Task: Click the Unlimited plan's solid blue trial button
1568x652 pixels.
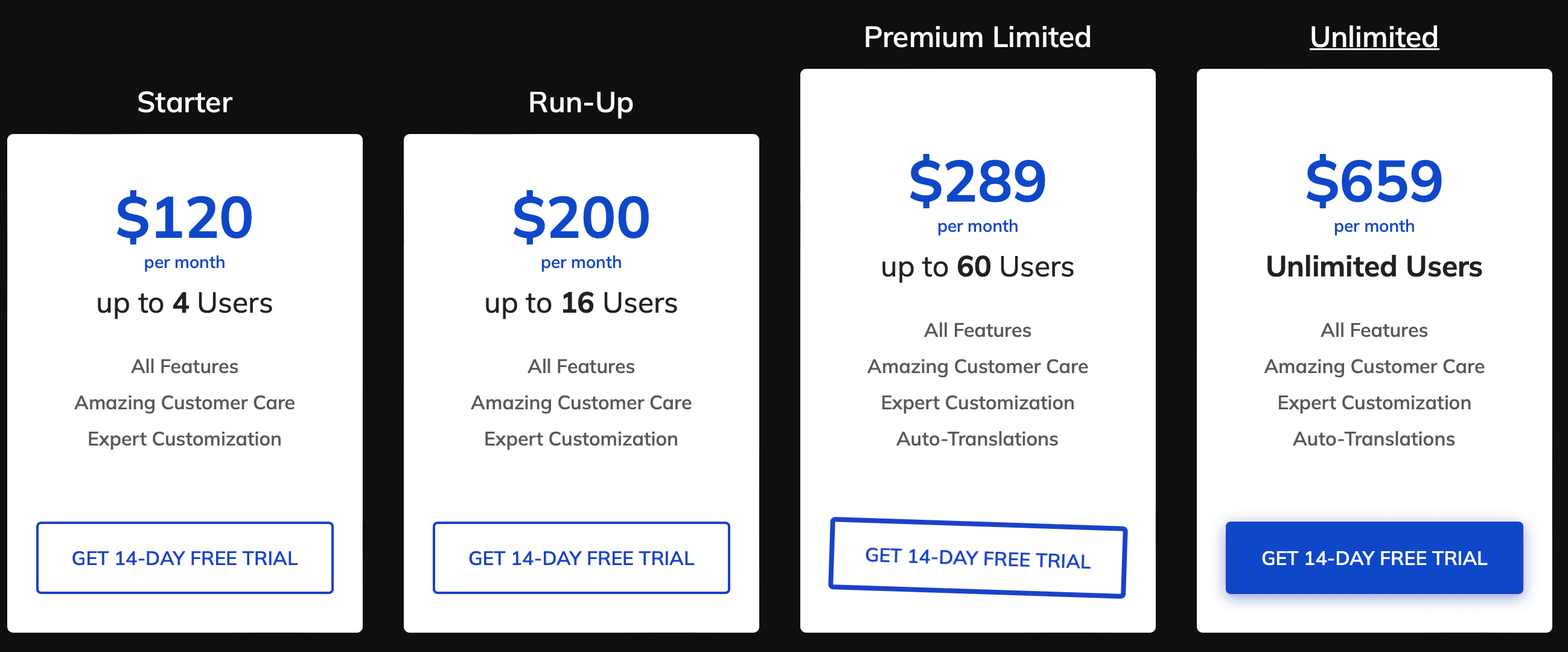Action: pos(1374,558)
